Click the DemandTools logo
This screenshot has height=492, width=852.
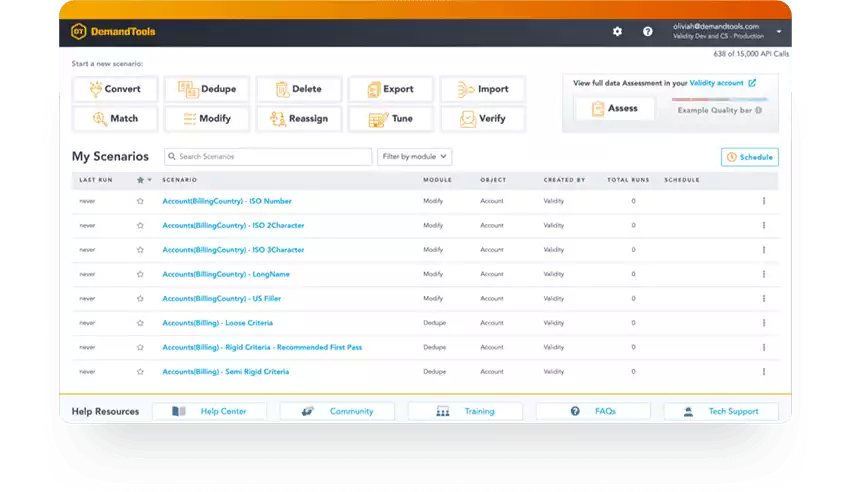(113, 32)
